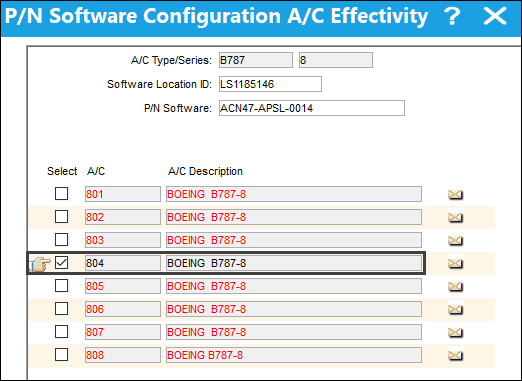
Task: Open the envelope note icon for aircraft 804
Action: tap(455, 263)
